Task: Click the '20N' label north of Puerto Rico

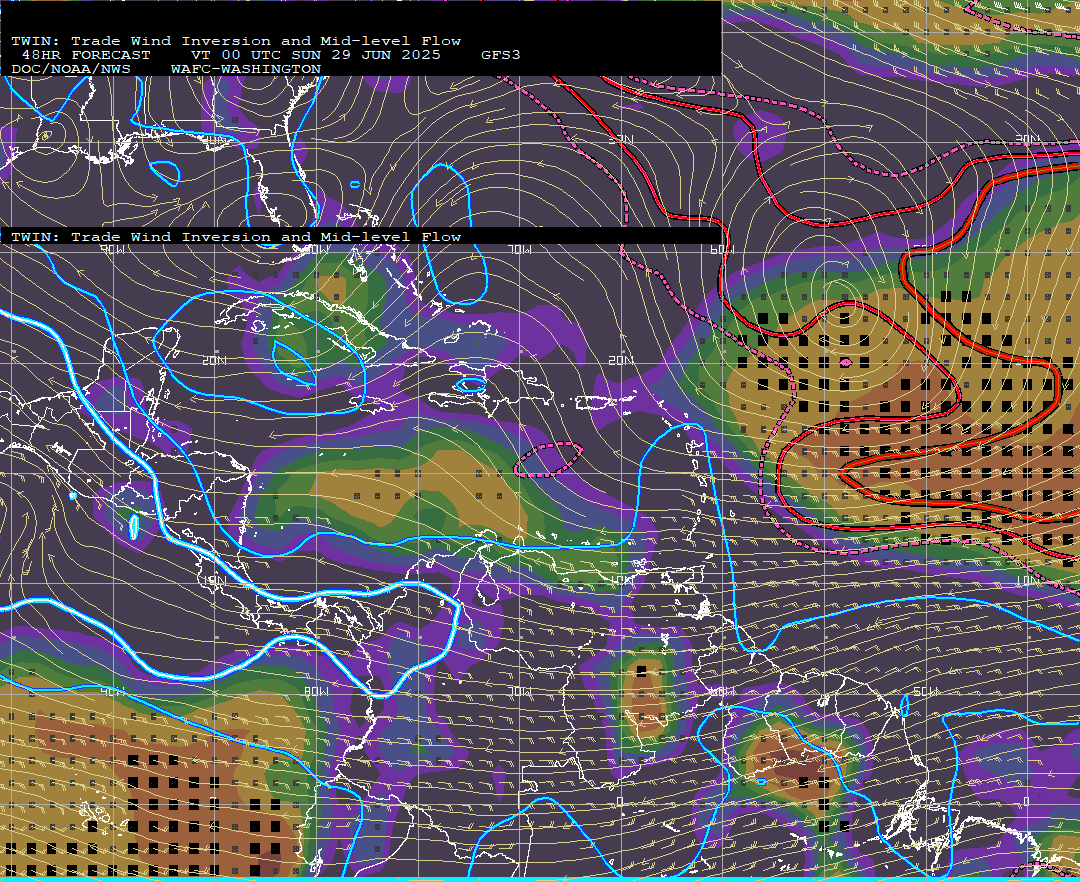Action: [621, 361]
